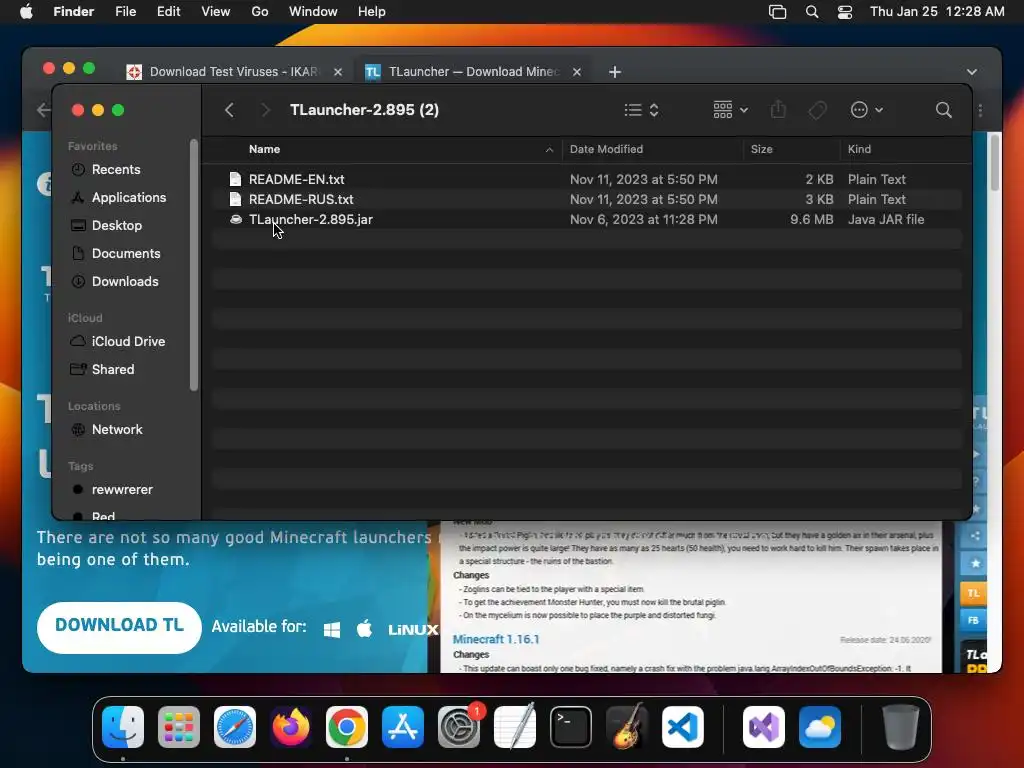Switch to the TLauncher browser tab
The height and width of the screenshot is (768, 1024).
point(472,72)
